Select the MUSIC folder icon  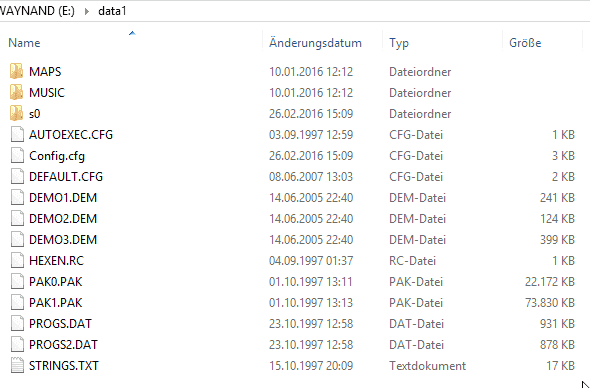point(17,93)
